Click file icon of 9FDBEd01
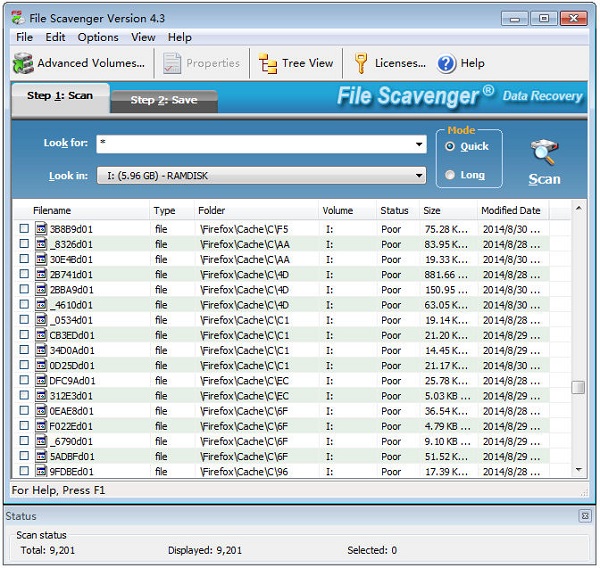Image resolution: width=600 pixels, height=568 pixels. 41,471
